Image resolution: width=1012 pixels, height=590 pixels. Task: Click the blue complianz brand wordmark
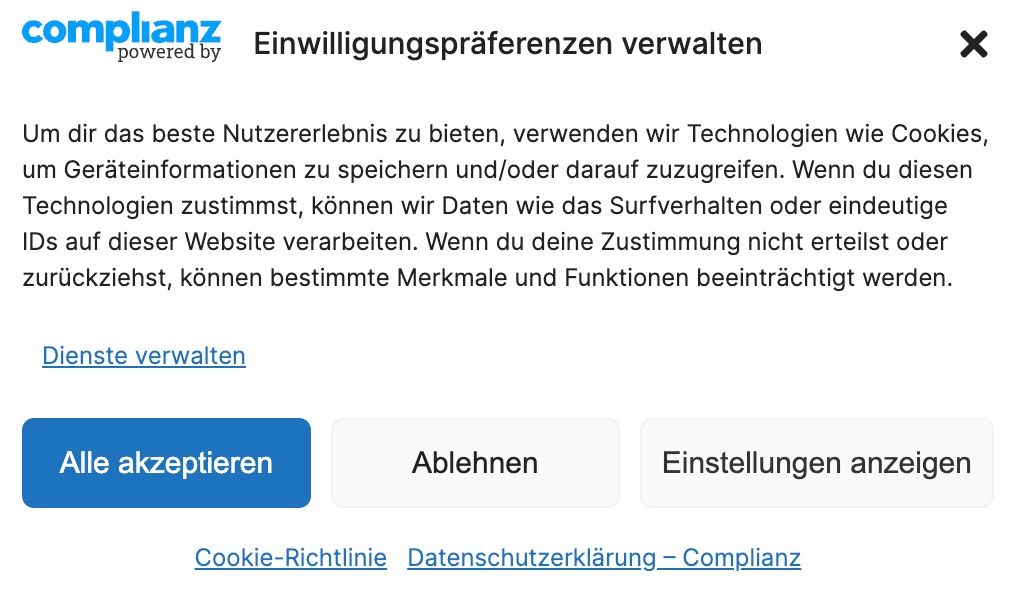coord(121,30)
